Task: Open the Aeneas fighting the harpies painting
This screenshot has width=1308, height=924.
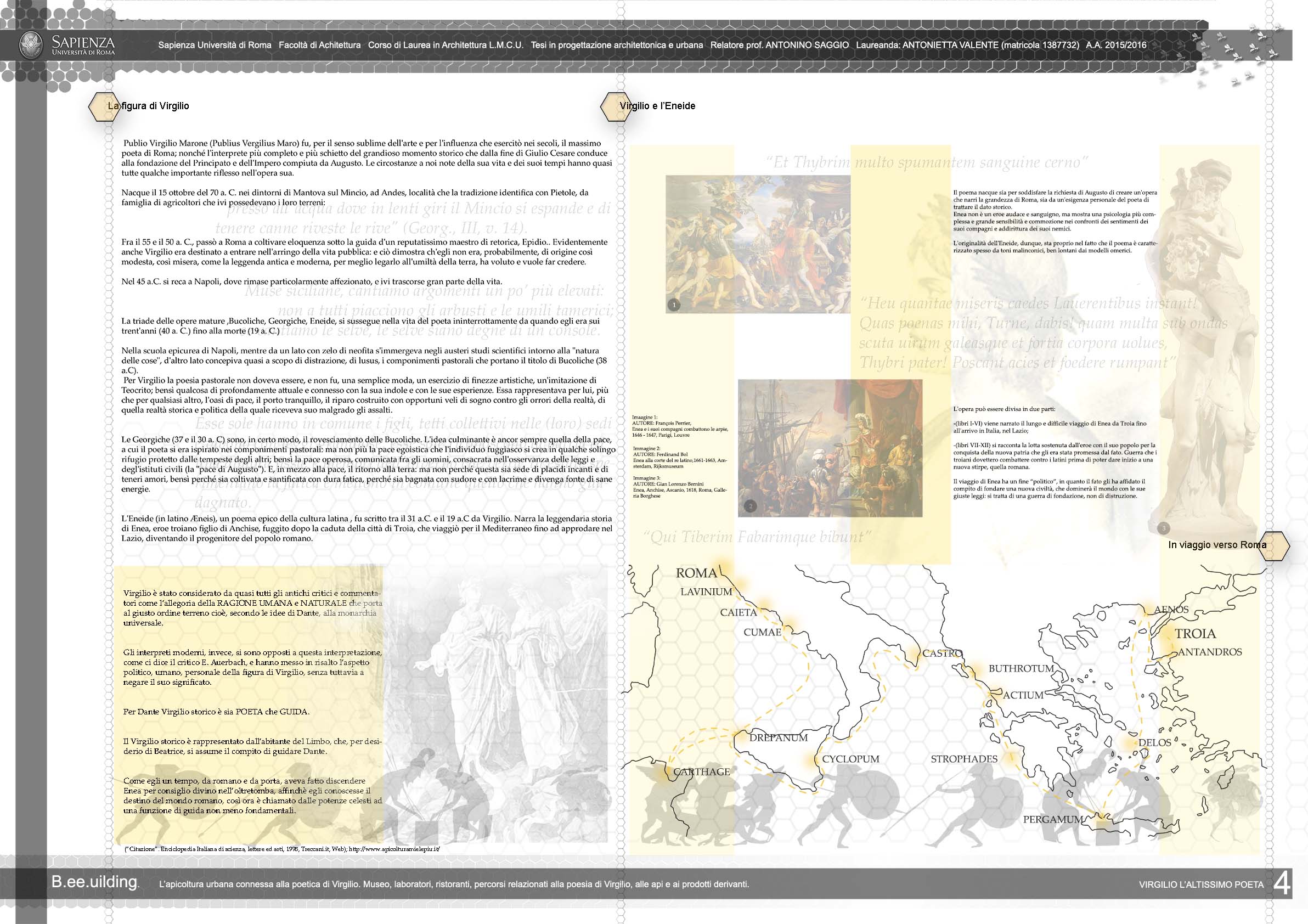Action: point(758,244)
